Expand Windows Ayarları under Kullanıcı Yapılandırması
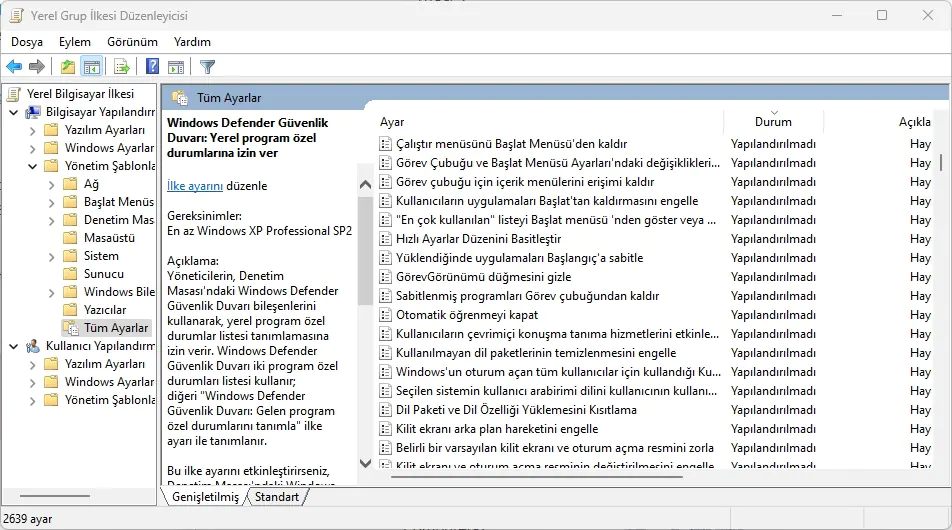The image size is (952, 530). pyautogui.click(x=32, y=382)
